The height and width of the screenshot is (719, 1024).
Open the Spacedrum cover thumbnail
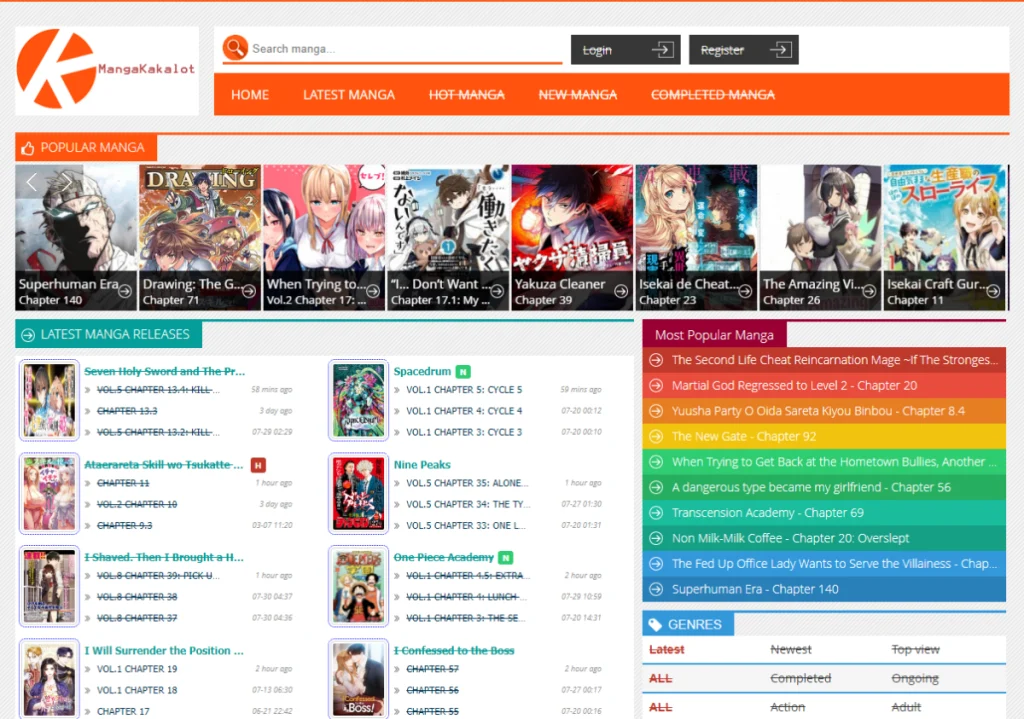pyautogui.click(x=359, y=400)
